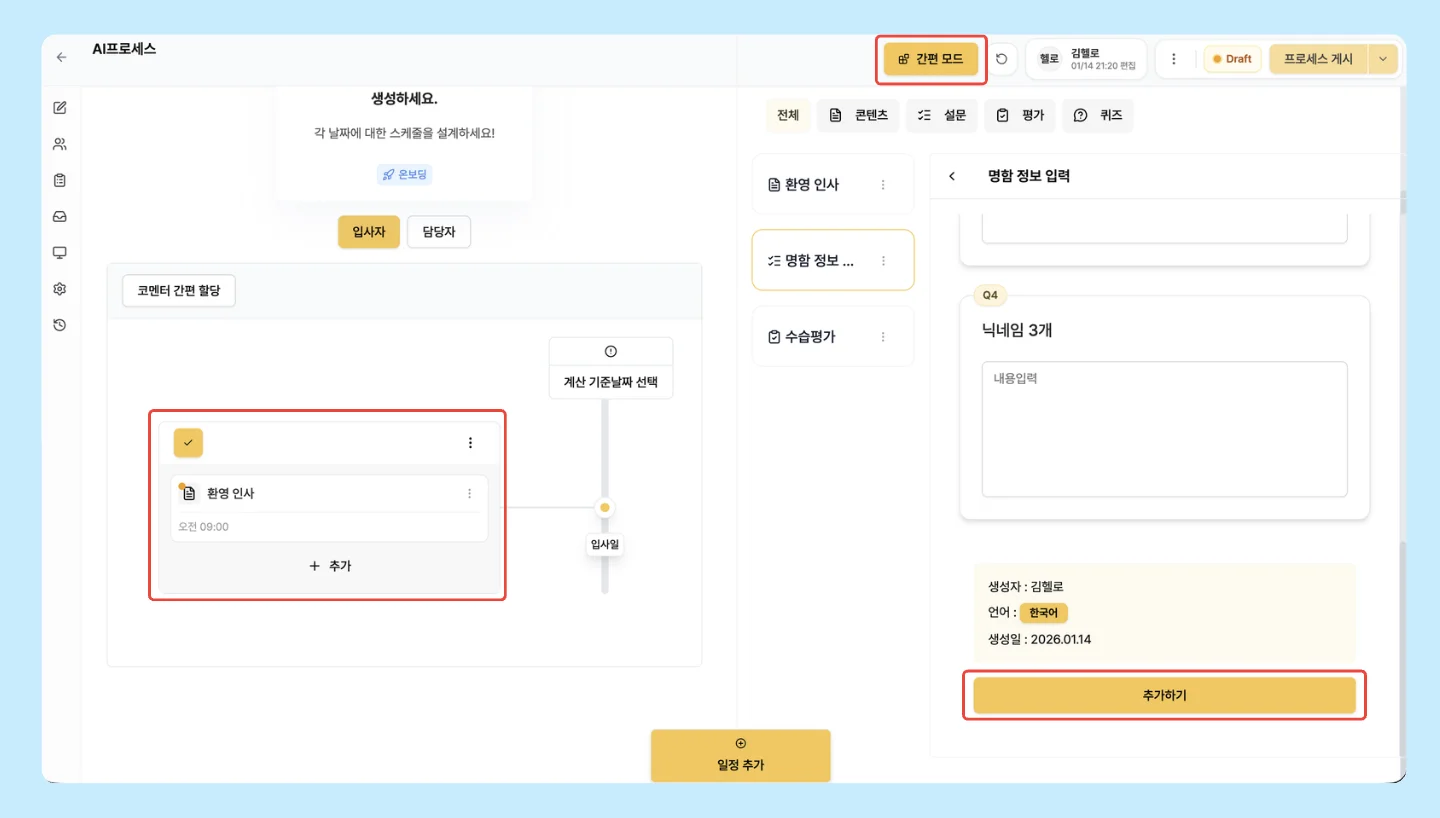The image size is (1440, 818).
Task: Collapse 명함 정보 입력 panel with back chevron
Action: [952, 176]
